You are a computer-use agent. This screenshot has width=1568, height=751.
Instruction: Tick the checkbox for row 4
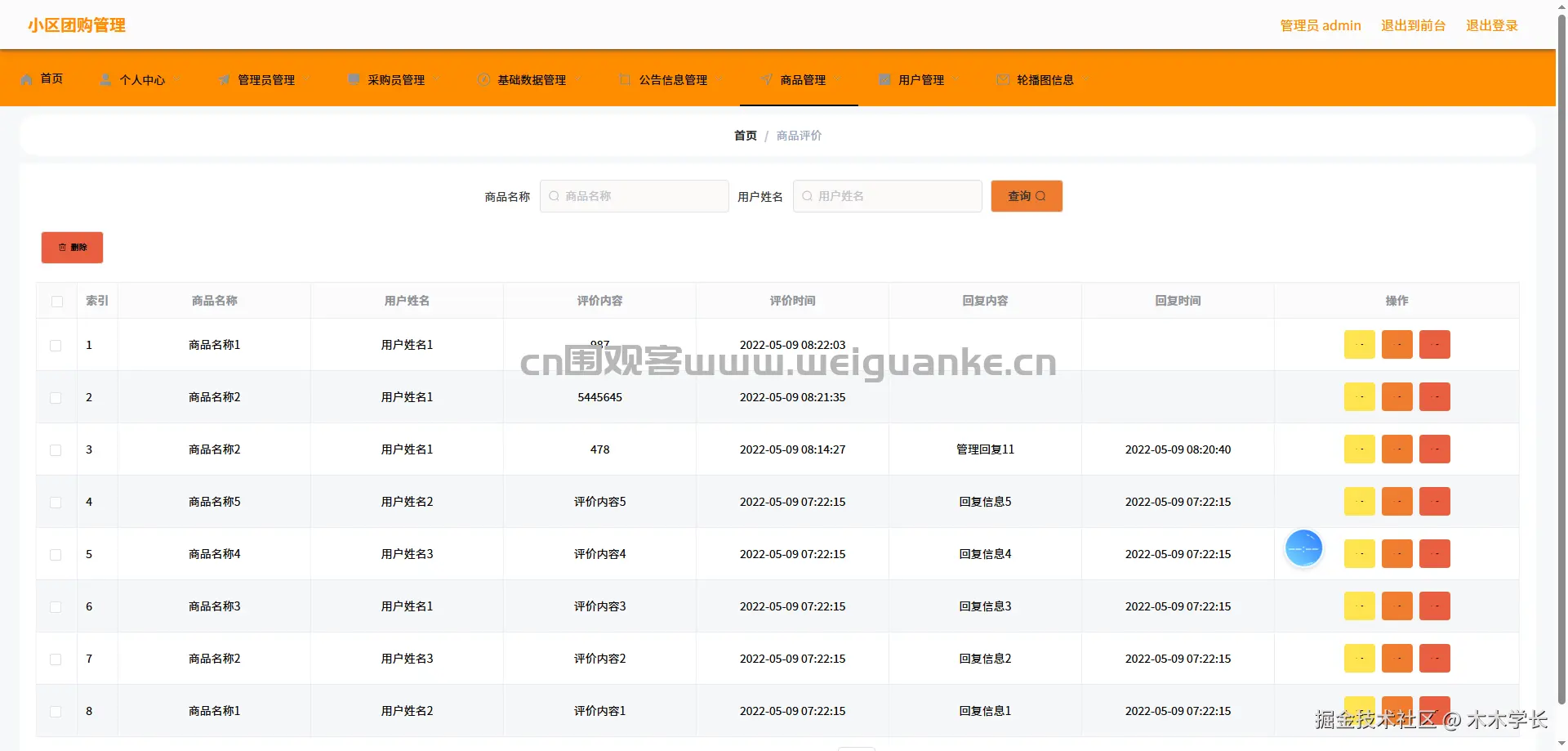pyautogui.click(x=56, y=503)
